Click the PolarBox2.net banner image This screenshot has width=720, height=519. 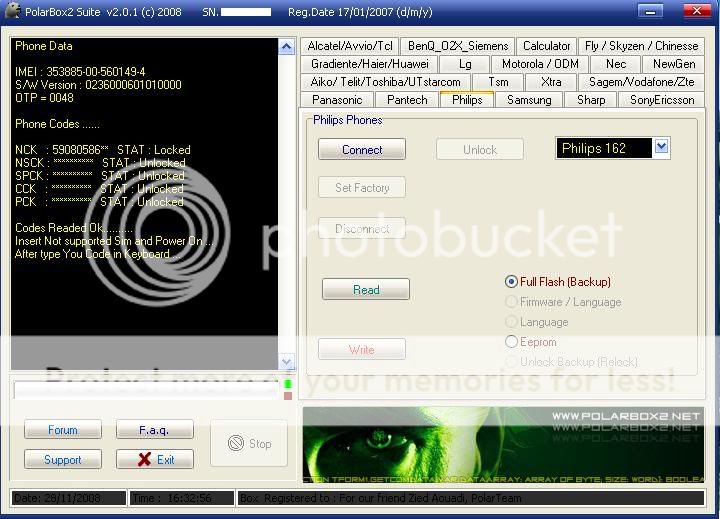click(x=503, y=445)
